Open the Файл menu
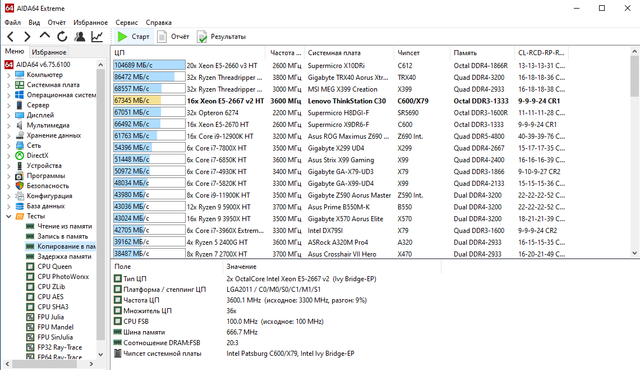Viewport: 640px width, 370px height. point(13,22)
